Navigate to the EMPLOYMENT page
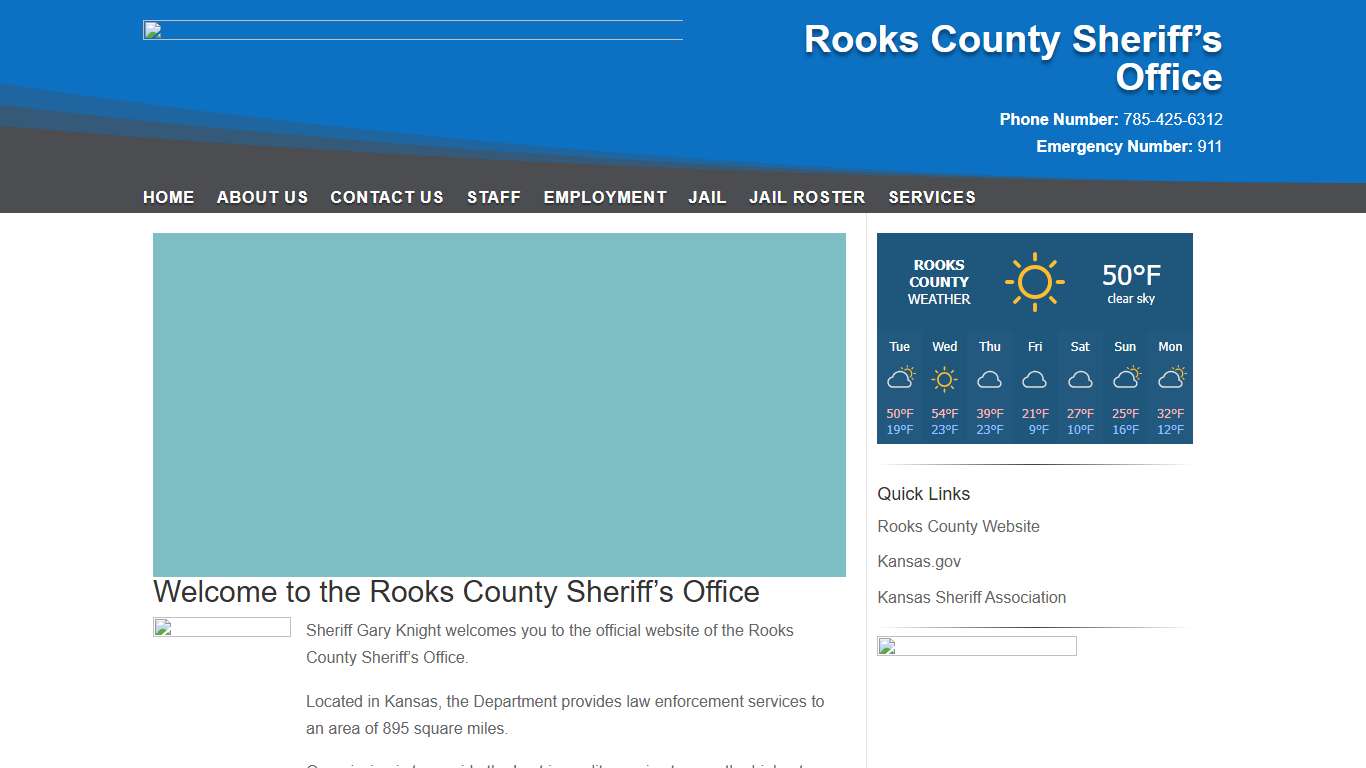This screenshot has width=1366, height=768. (605, 197)
